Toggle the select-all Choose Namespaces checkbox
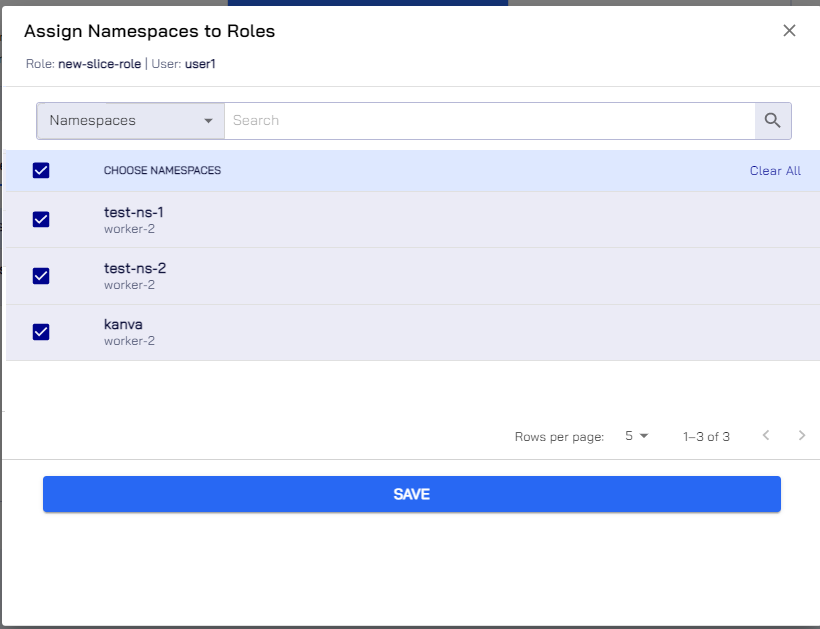 41,170
